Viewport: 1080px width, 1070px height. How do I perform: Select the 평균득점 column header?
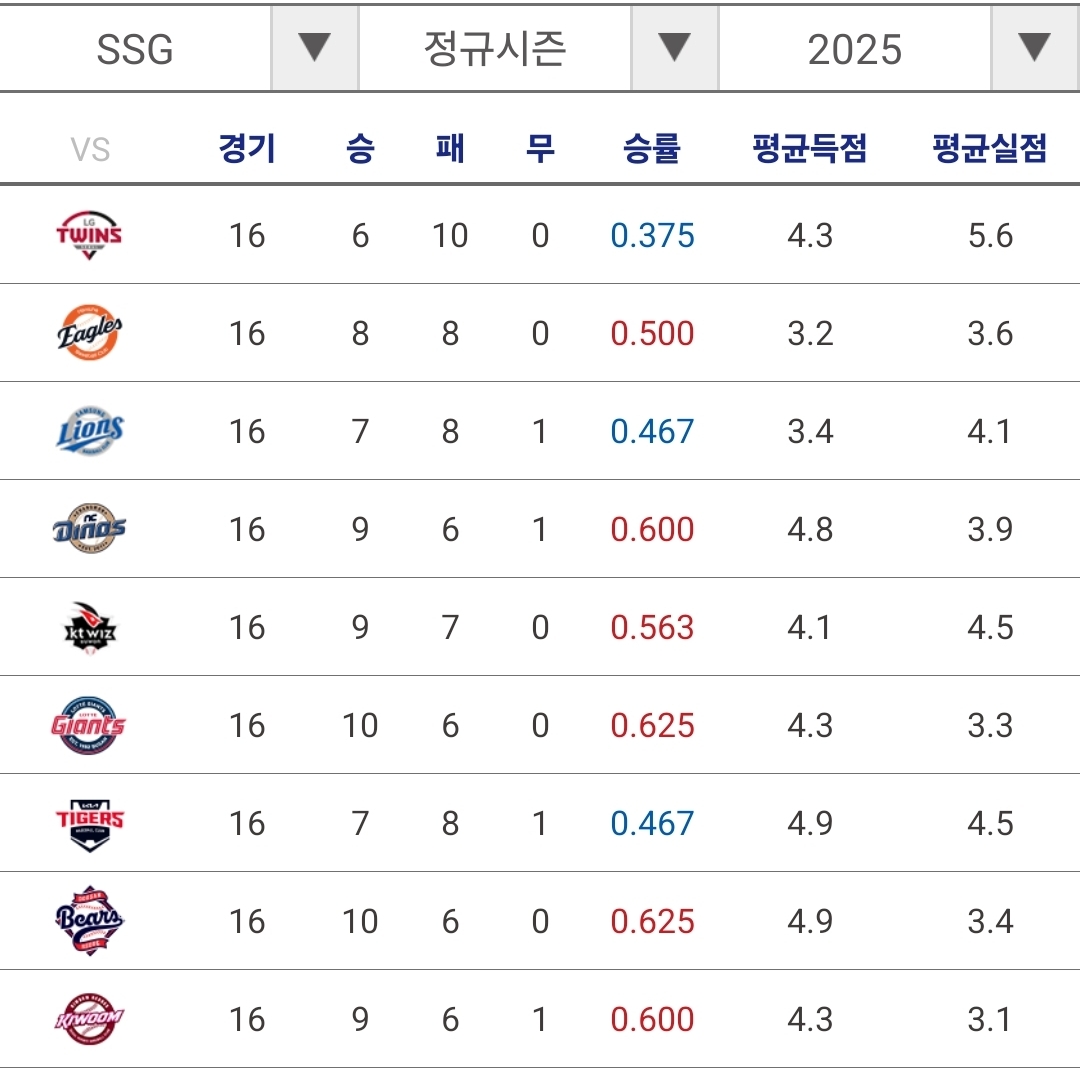(809, 150)
